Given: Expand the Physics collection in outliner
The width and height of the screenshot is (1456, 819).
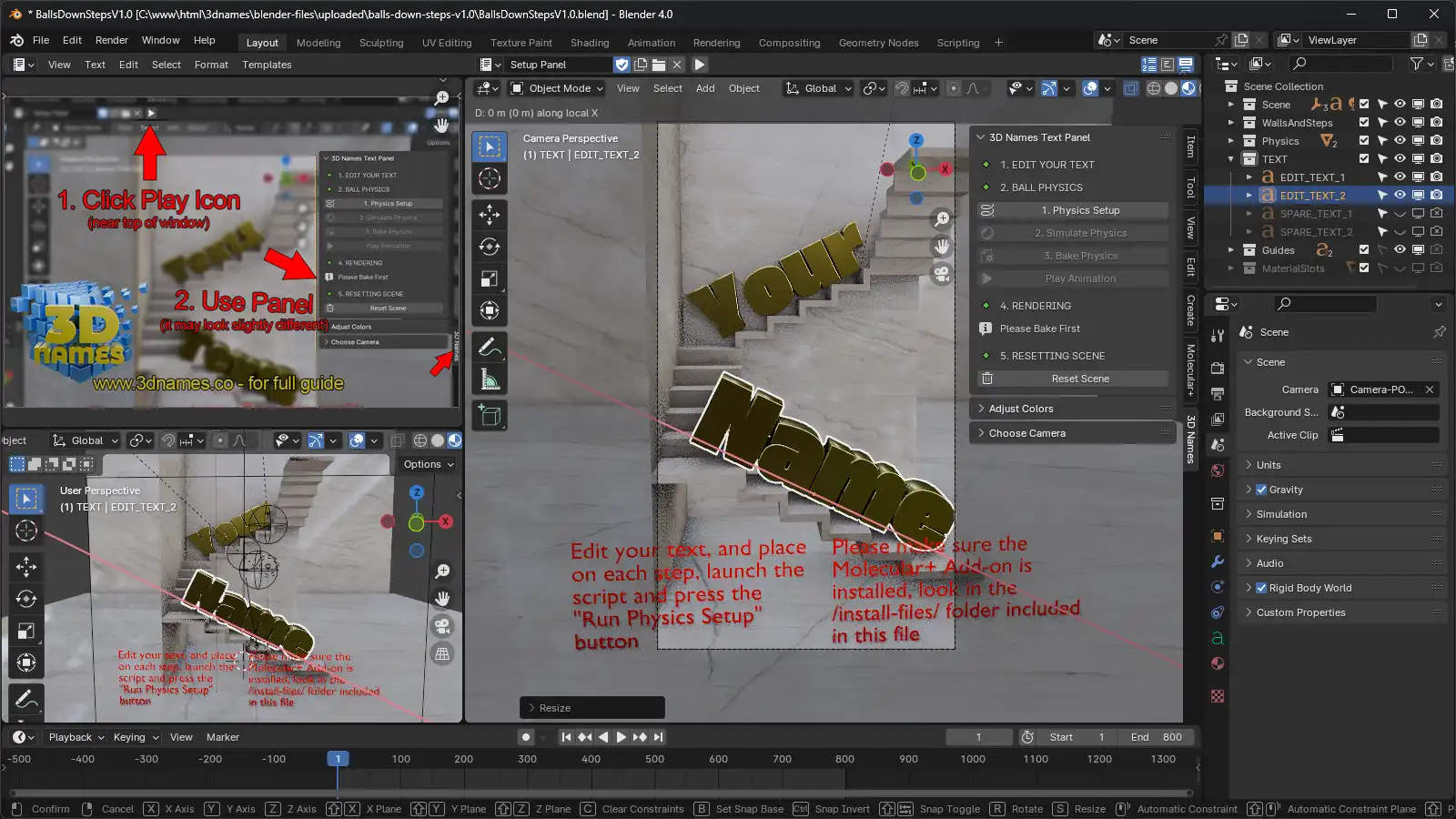Looking at the screenshot, I should tap(1231, 141).
